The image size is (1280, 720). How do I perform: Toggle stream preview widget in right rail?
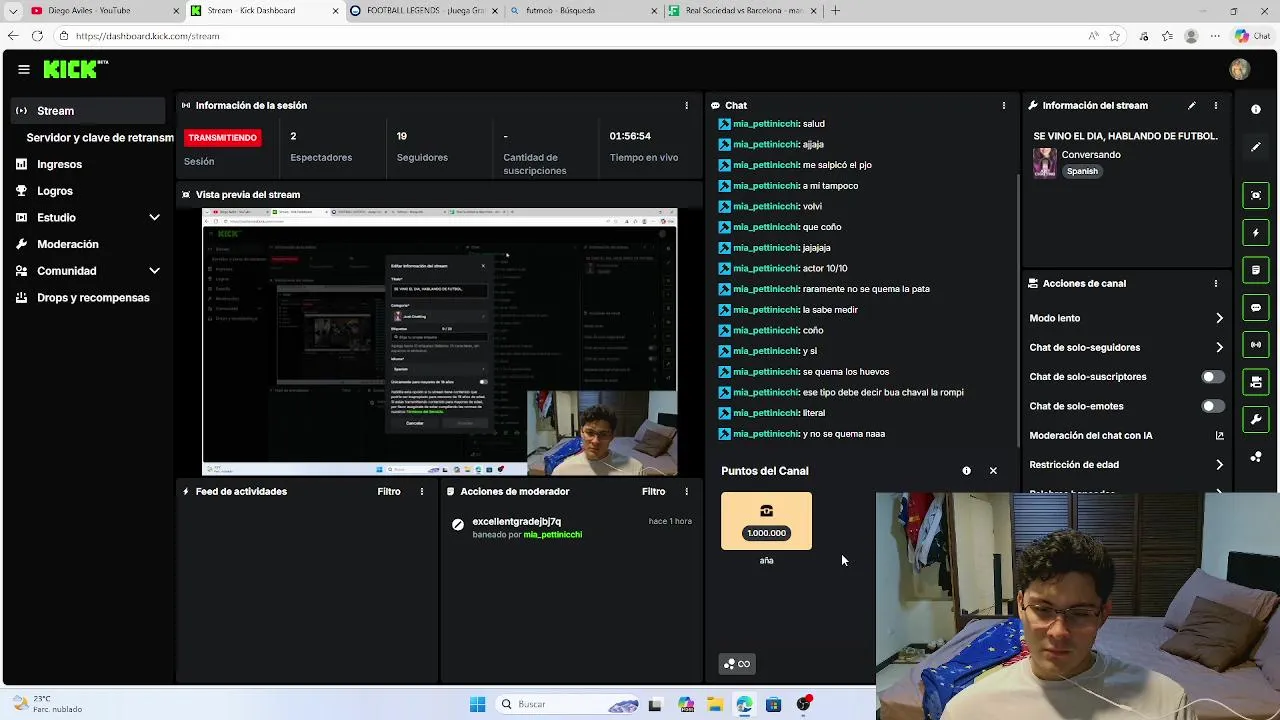[1256, 195]
